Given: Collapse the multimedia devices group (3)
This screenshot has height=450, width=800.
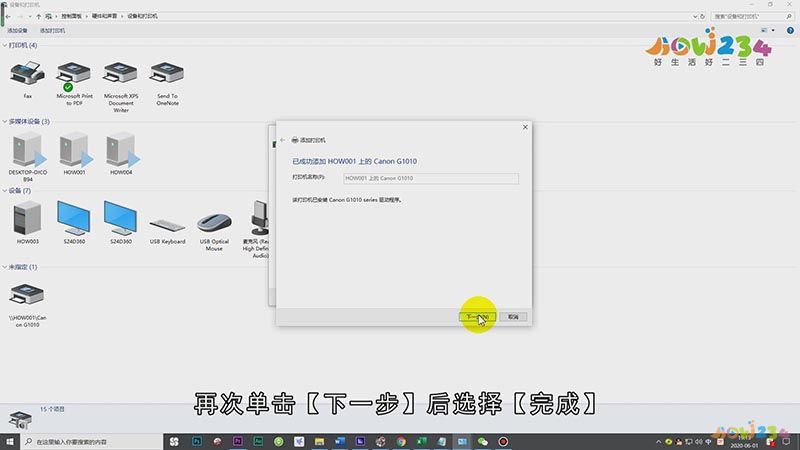Looking at the screenshot, I should click(5, 121).
